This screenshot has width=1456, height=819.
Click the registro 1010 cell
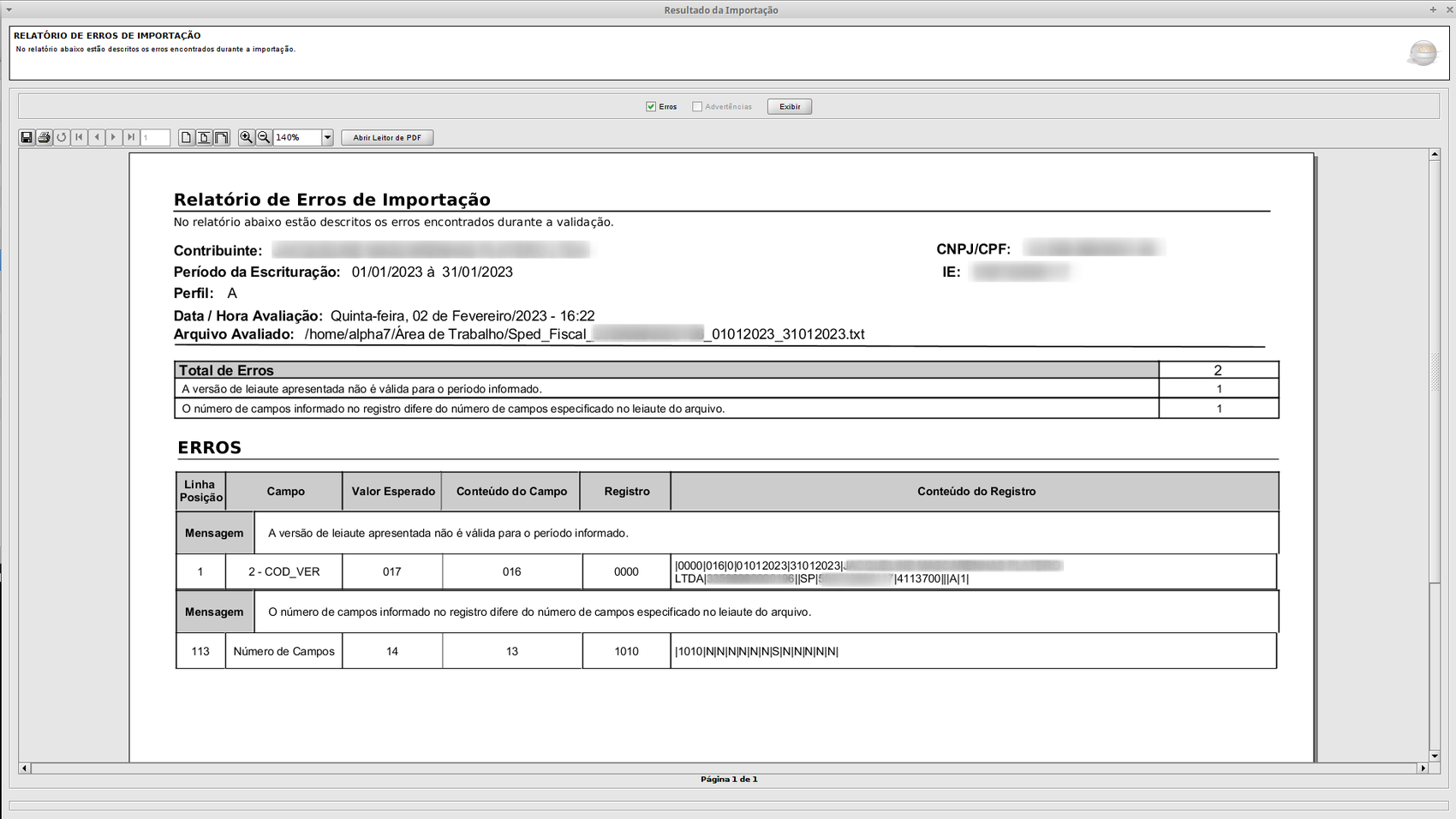click(x=626, y=651)
